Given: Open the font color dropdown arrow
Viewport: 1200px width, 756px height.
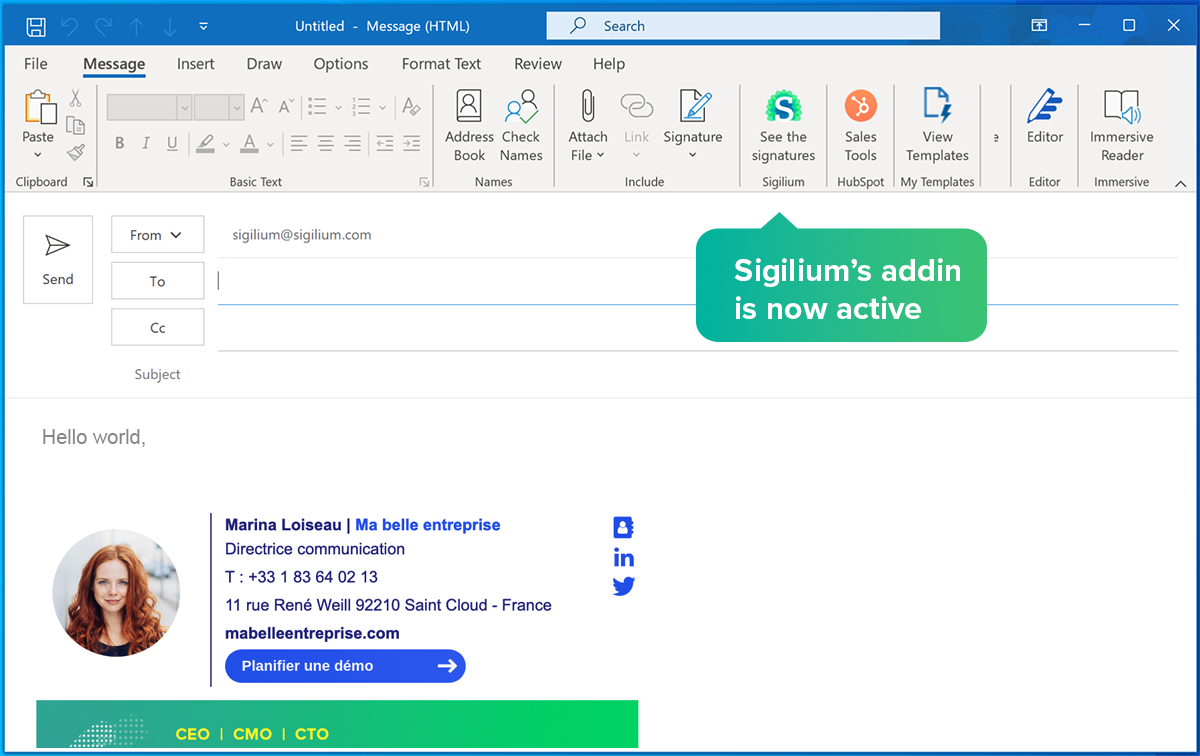Looking at the screenshot, I should pos(269,145).
